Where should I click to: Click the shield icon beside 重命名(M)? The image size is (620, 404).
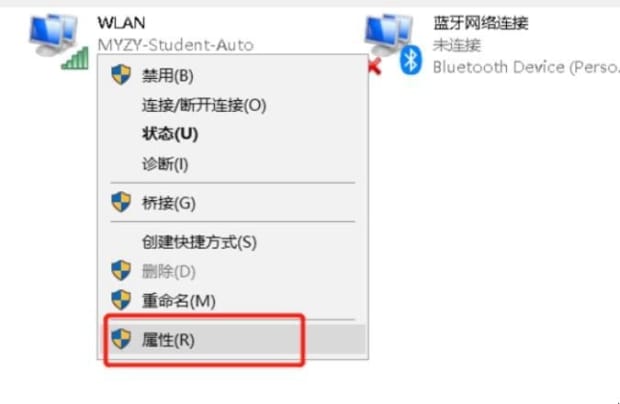click(121, 300)
